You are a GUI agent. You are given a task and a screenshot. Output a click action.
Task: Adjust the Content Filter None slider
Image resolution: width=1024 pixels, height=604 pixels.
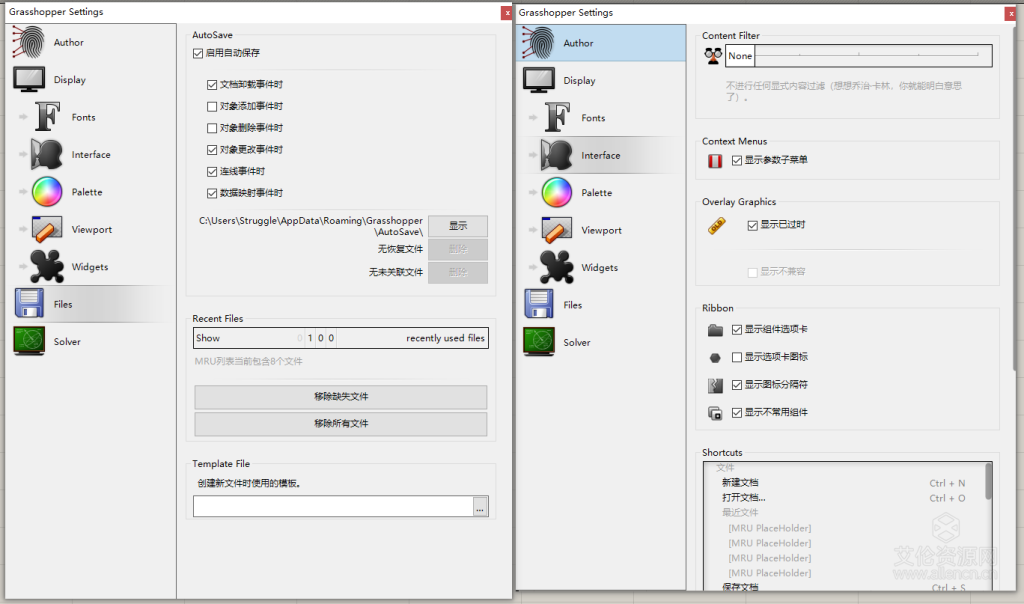click(859, 56)
